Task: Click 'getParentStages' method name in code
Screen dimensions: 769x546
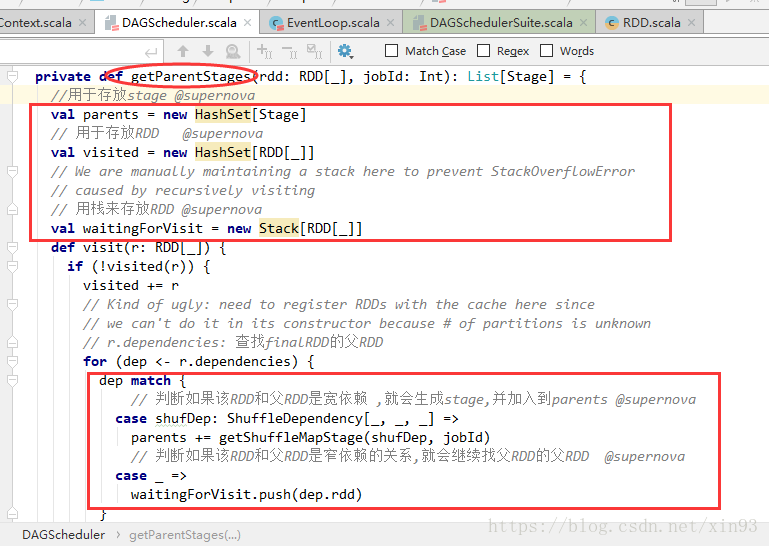Action: click(191, 77)
